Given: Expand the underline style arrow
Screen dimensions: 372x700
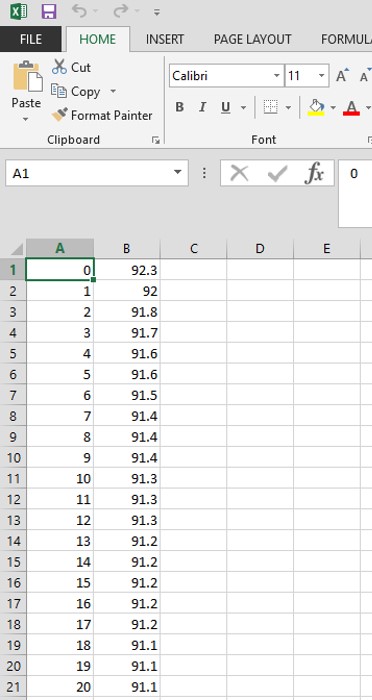Looking at the screenshot, I should [243, 108].
